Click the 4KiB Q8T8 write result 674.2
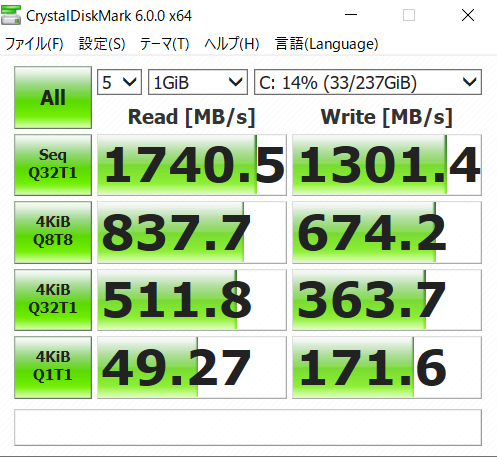The height and width of the screenshot is (457, 497). pyautogui.click(x=387, y=232)
